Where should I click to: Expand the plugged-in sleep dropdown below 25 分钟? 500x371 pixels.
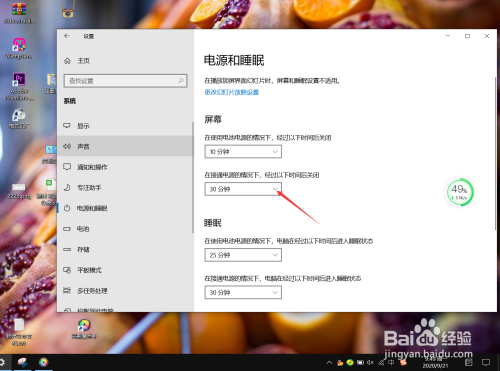(x=243, y=292)
